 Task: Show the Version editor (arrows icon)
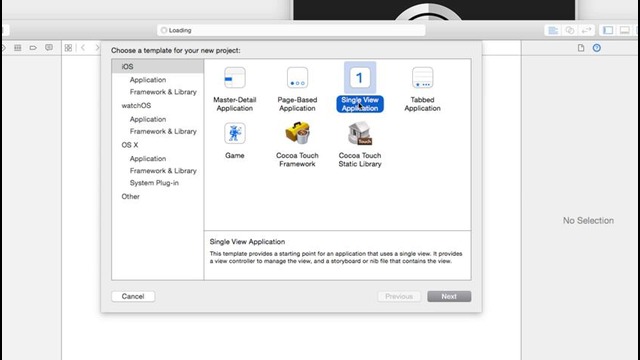point(586,30)
